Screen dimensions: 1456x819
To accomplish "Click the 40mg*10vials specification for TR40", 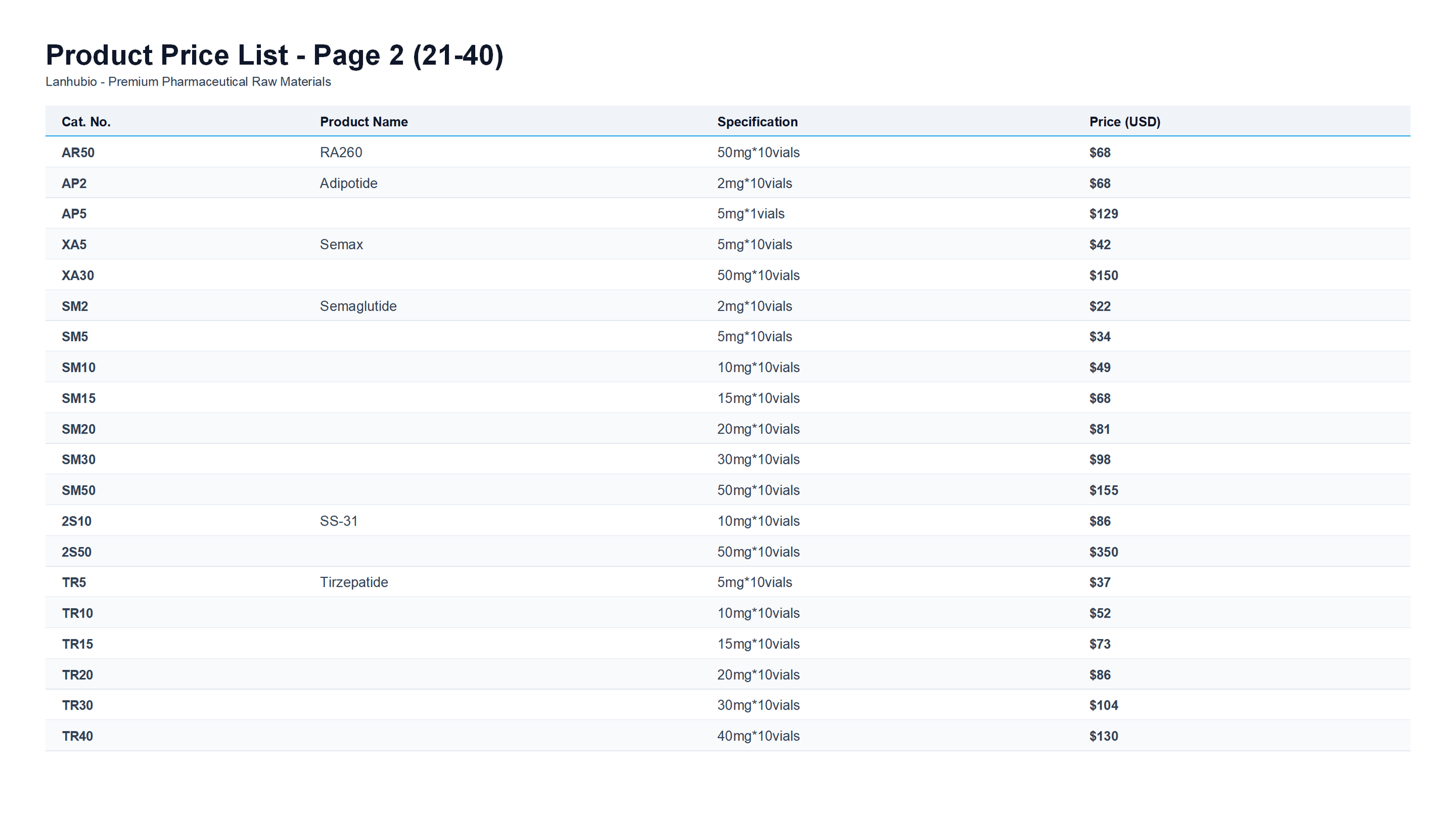I will 758,736.
